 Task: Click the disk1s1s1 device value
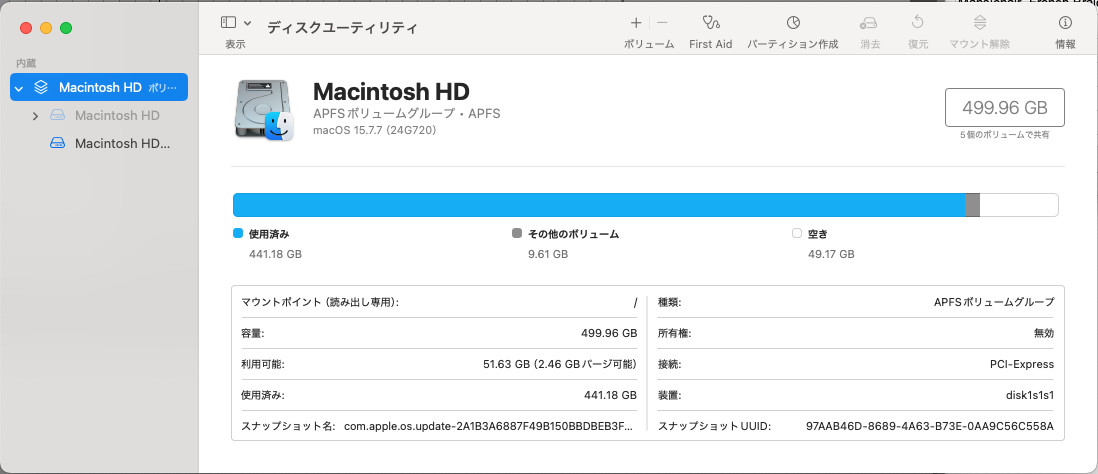coord(1029,395)
